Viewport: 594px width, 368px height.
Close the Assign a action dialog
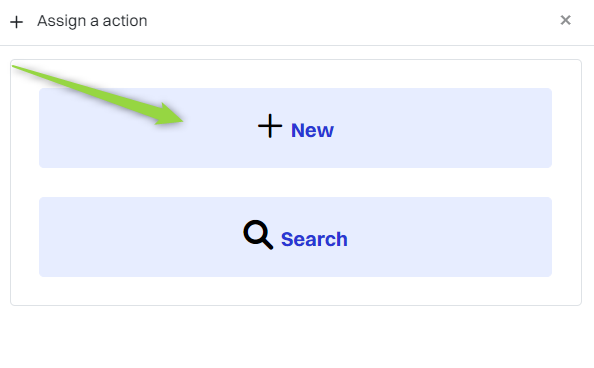click(565, 20)
